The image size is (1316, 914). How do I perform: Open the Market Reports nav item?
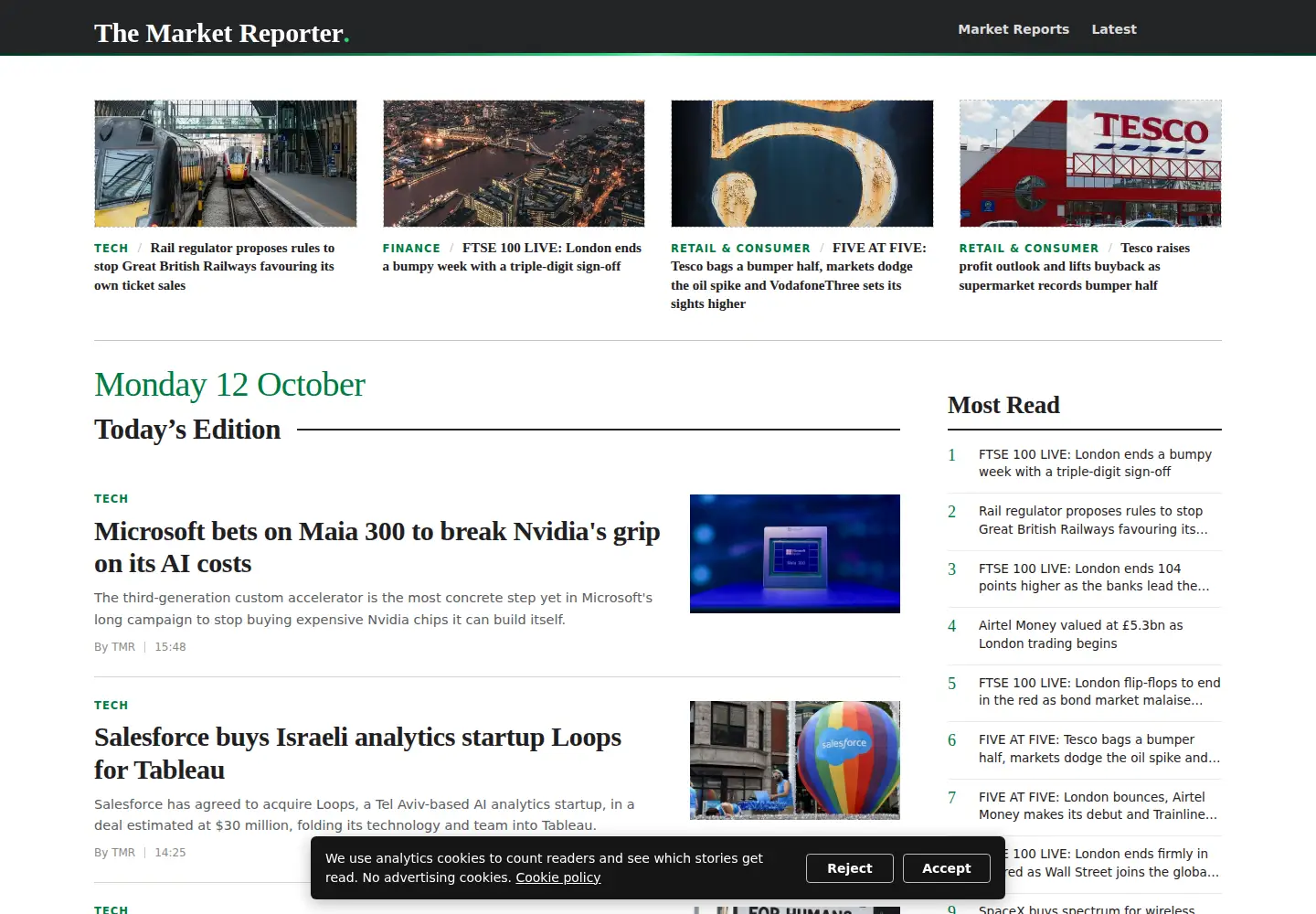click(1014, 29)
